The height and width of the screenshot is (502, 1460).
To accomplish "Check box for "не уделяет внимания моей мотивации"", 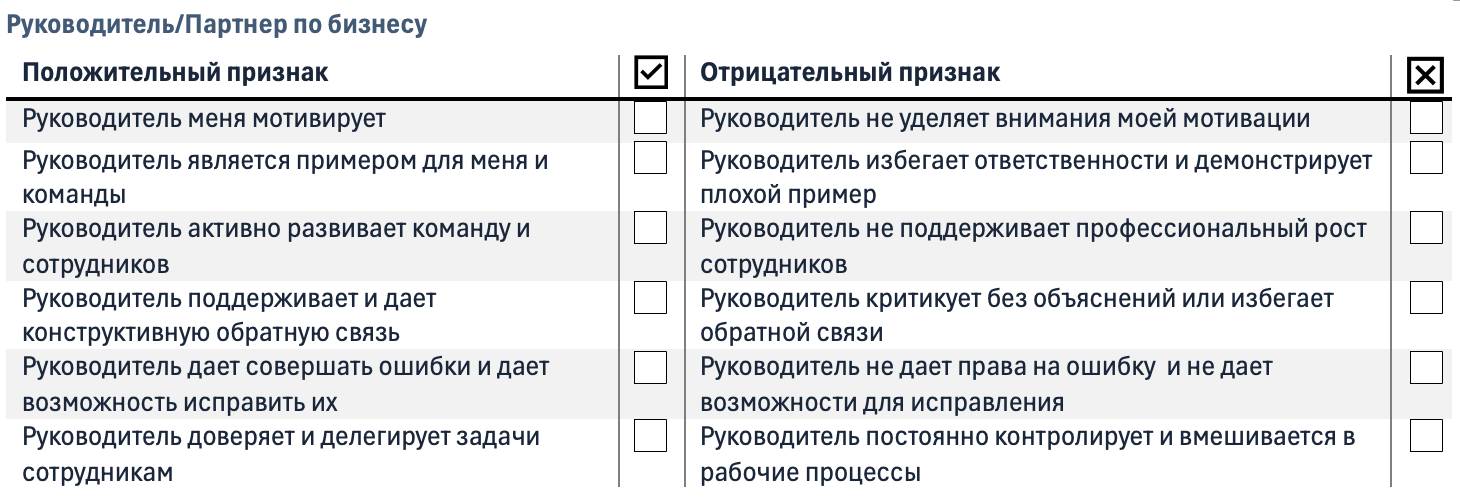I will pyautogui.click(x=1426, y=118).
